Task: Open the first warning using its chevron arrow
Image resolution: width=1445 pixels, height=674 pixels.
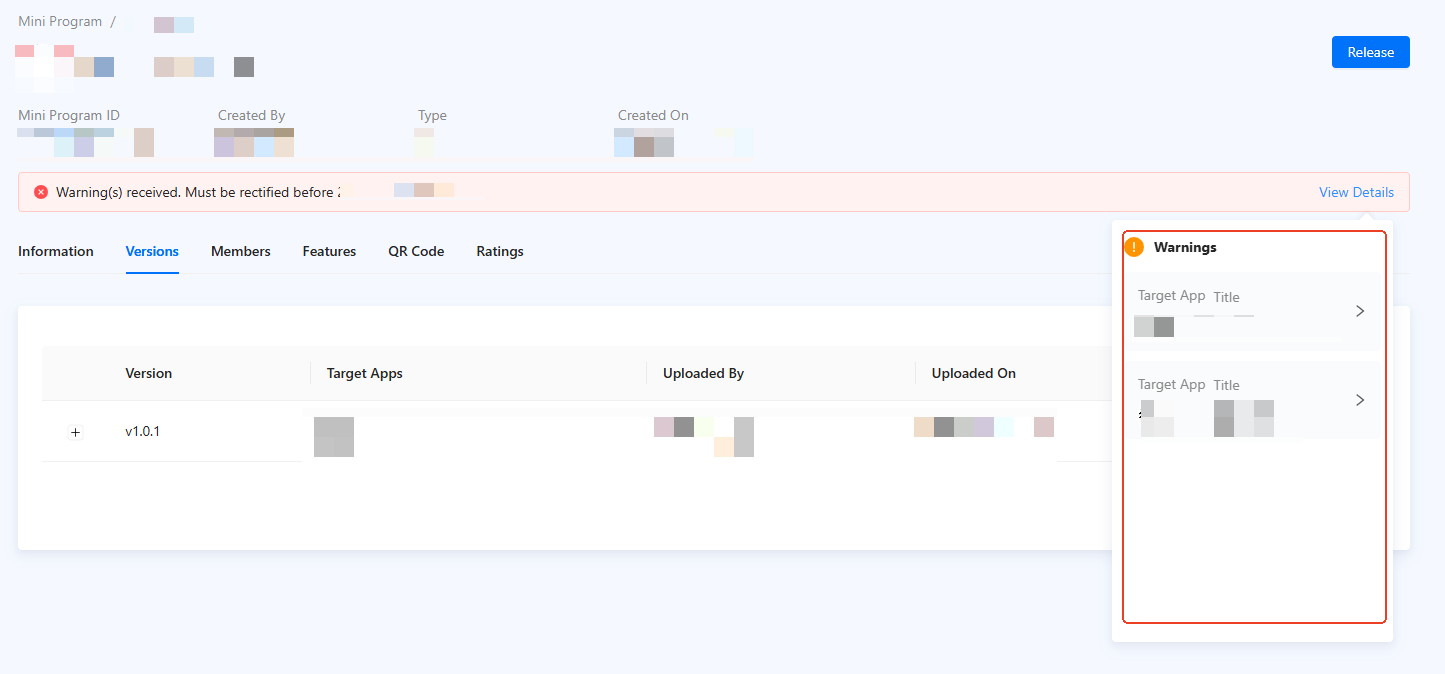Action: (x=1359, y=311)
